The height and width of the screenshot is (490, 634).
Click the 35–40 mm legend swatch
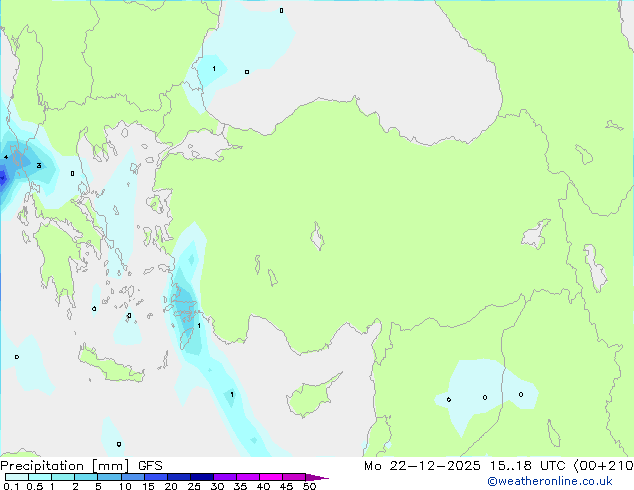click(247, 477)
